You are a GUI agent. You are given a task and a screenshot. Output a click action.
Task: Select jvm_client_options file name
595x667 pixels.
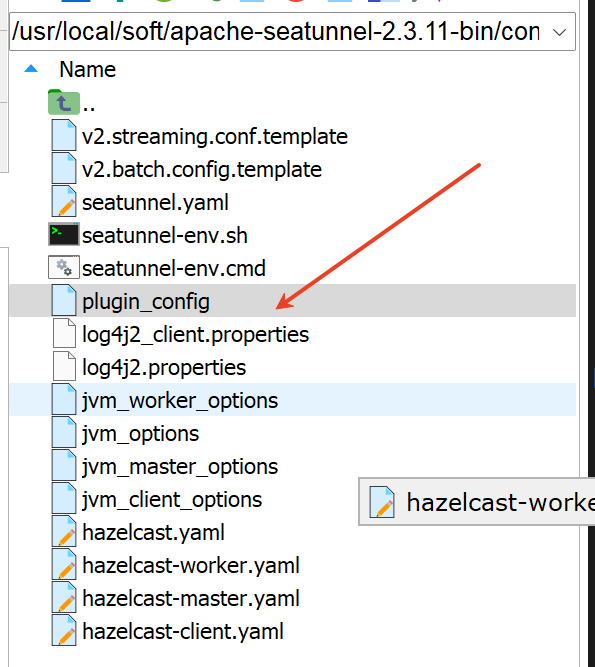tap(172, 500)
